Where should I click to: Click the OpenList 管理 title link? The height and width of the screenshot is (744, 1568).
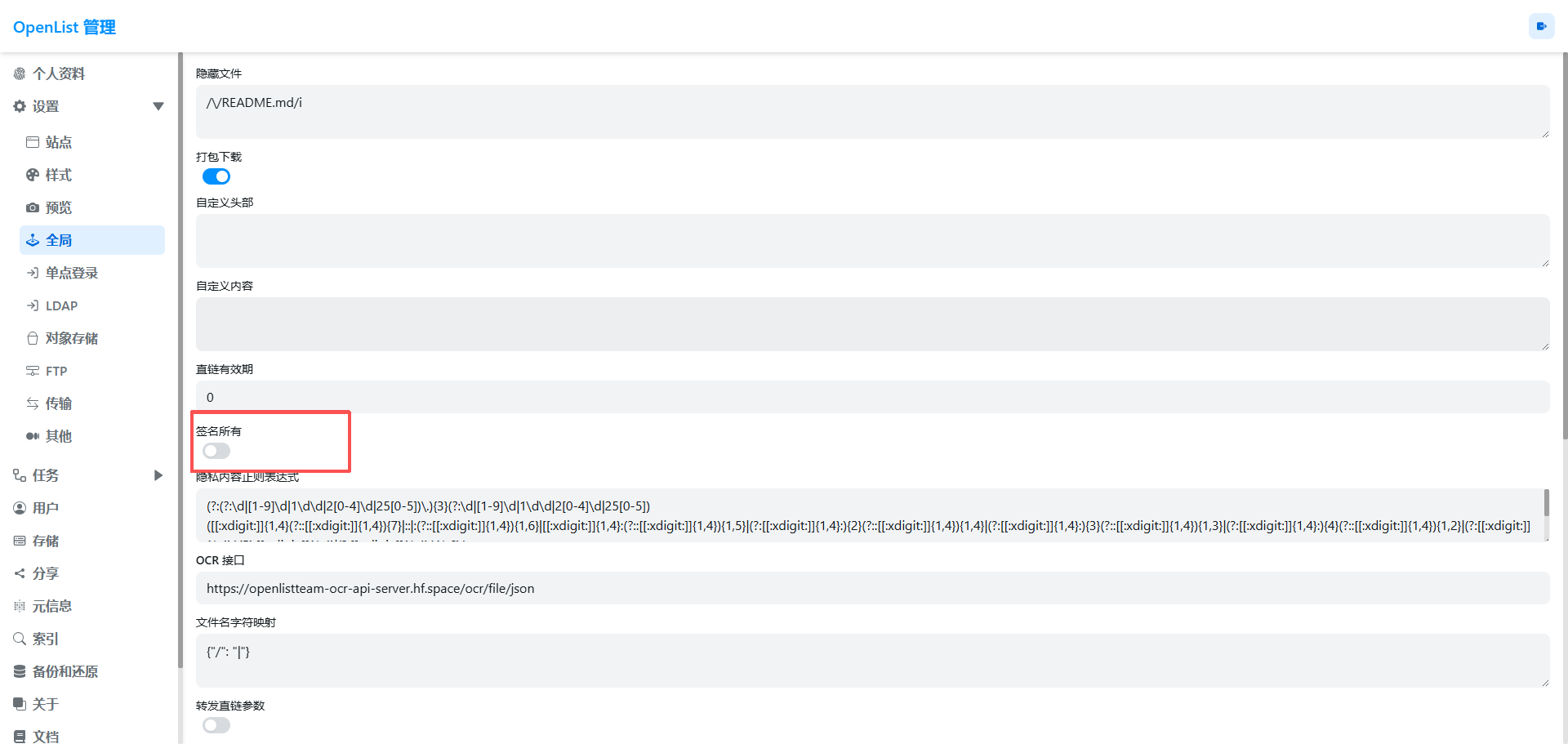click(x=65, y=27)
